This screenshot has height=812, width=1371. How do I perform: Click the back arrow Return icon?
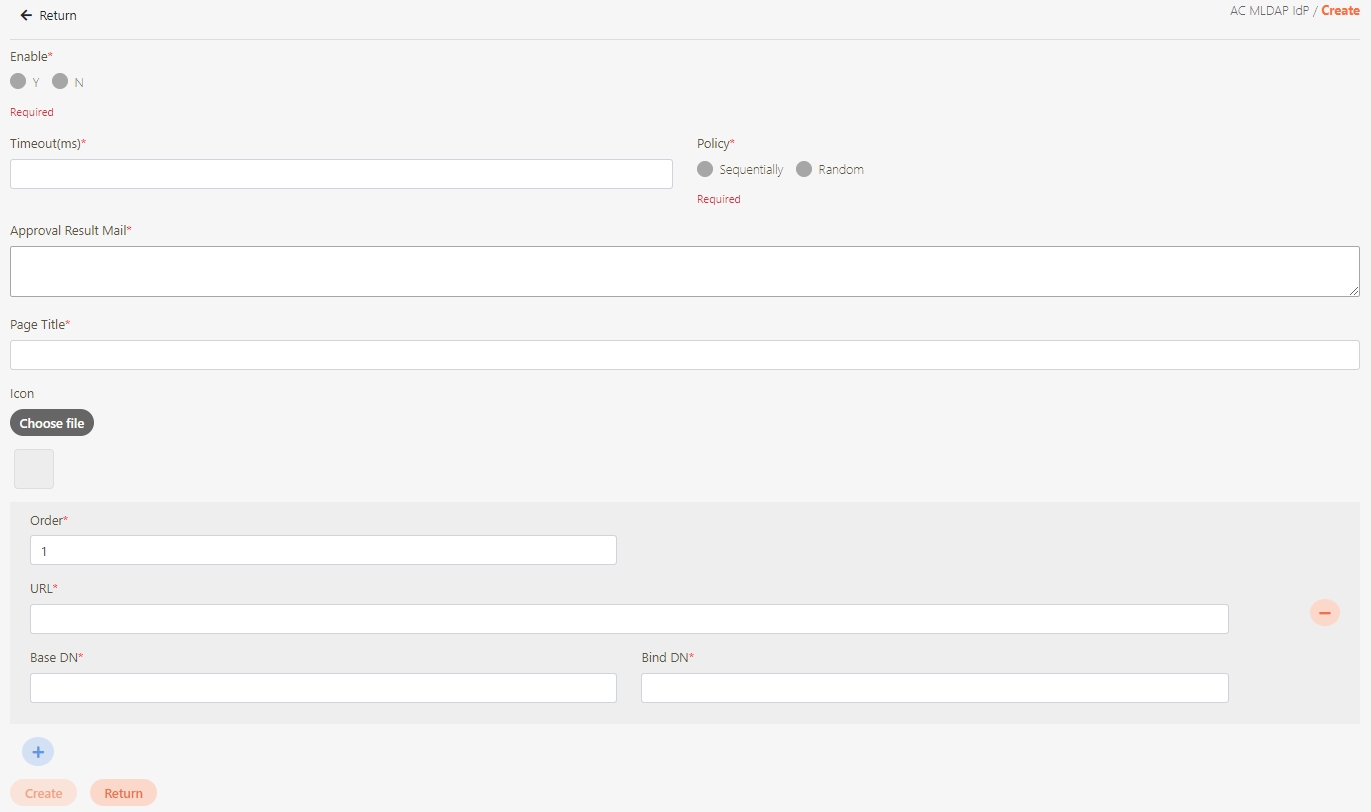(26, 16)
